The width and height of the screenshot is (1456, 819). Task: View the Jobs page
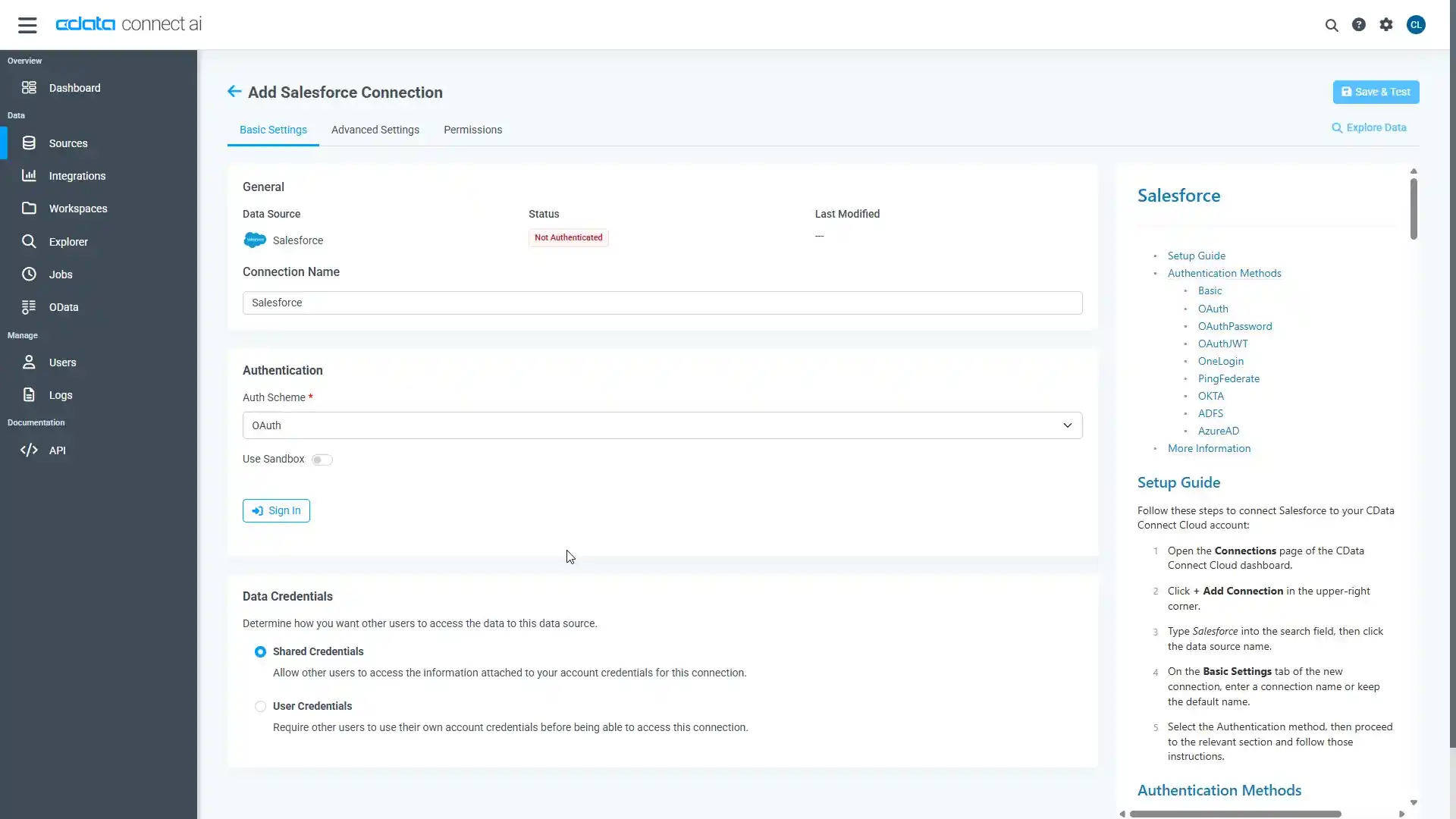60,274
